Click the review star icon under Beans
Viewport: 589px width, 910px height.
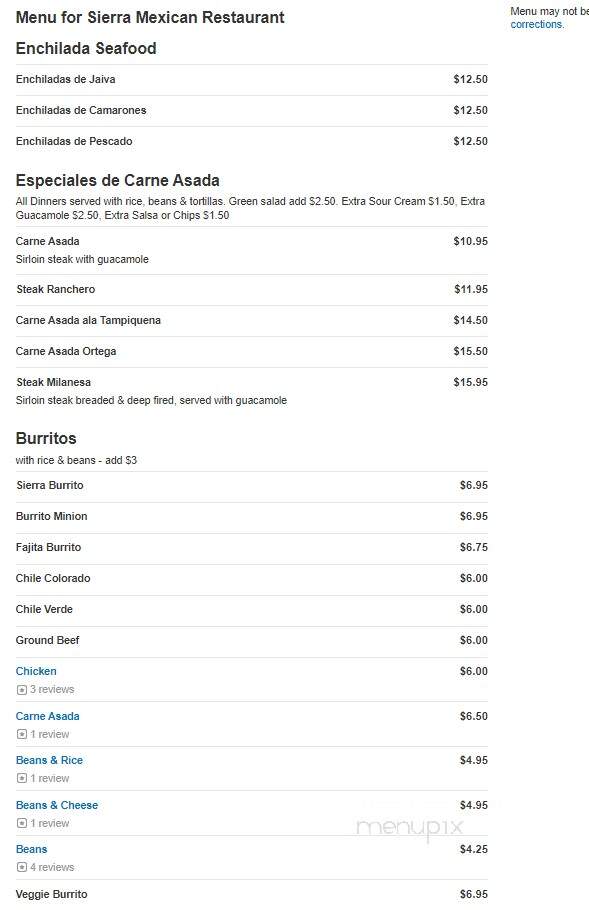tap(22, 868)
